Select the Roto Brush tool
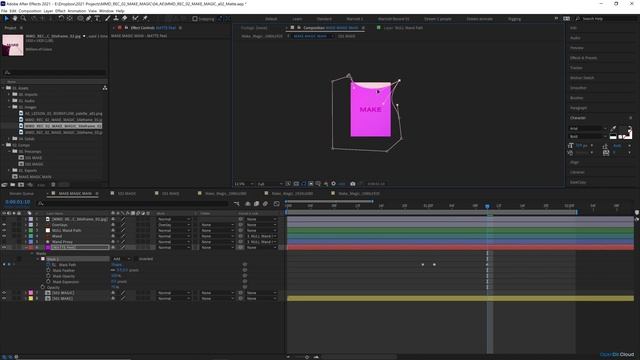Image resolution: width=640 pixels, height=360 pixels. (x=135, y=18)
